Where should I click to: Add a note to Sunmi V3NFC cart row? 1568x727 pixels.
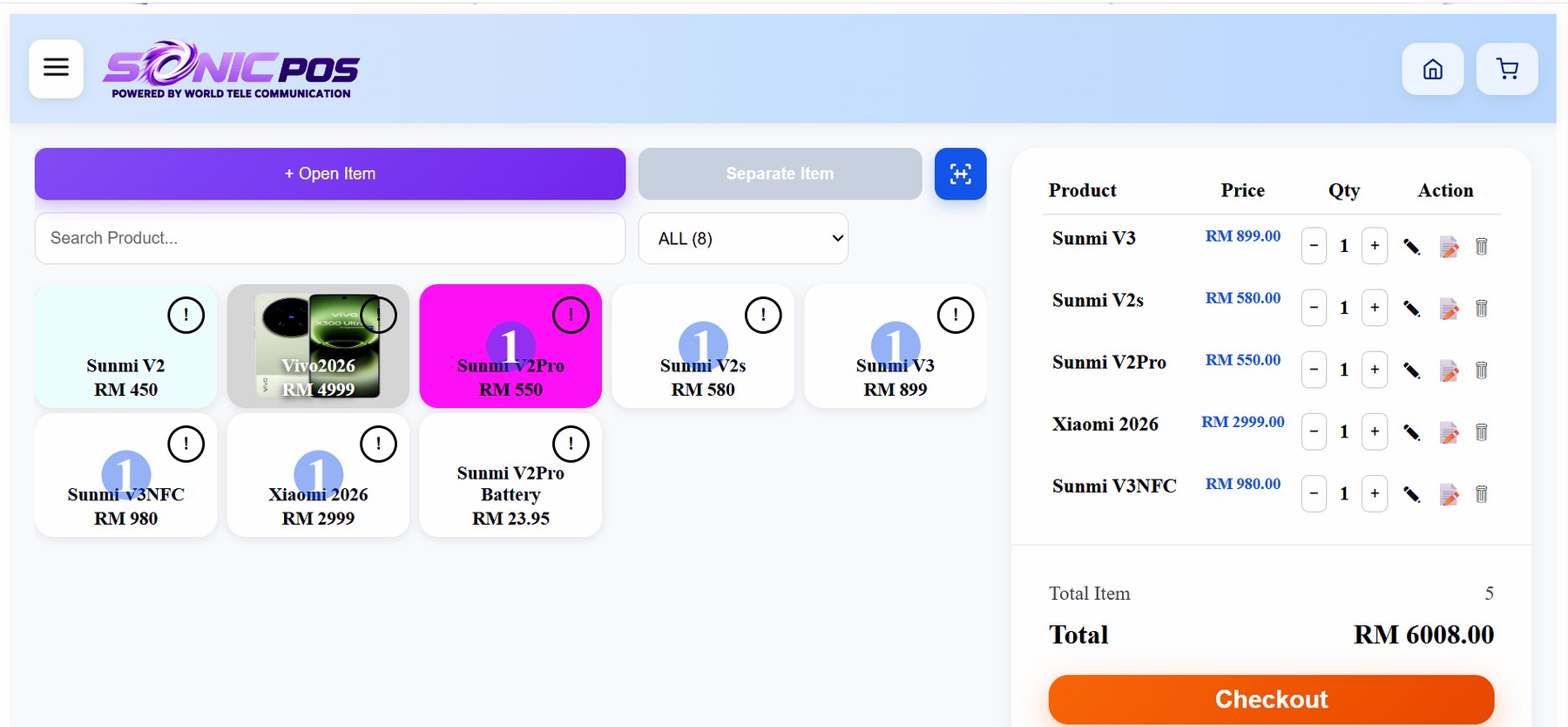1449,494
